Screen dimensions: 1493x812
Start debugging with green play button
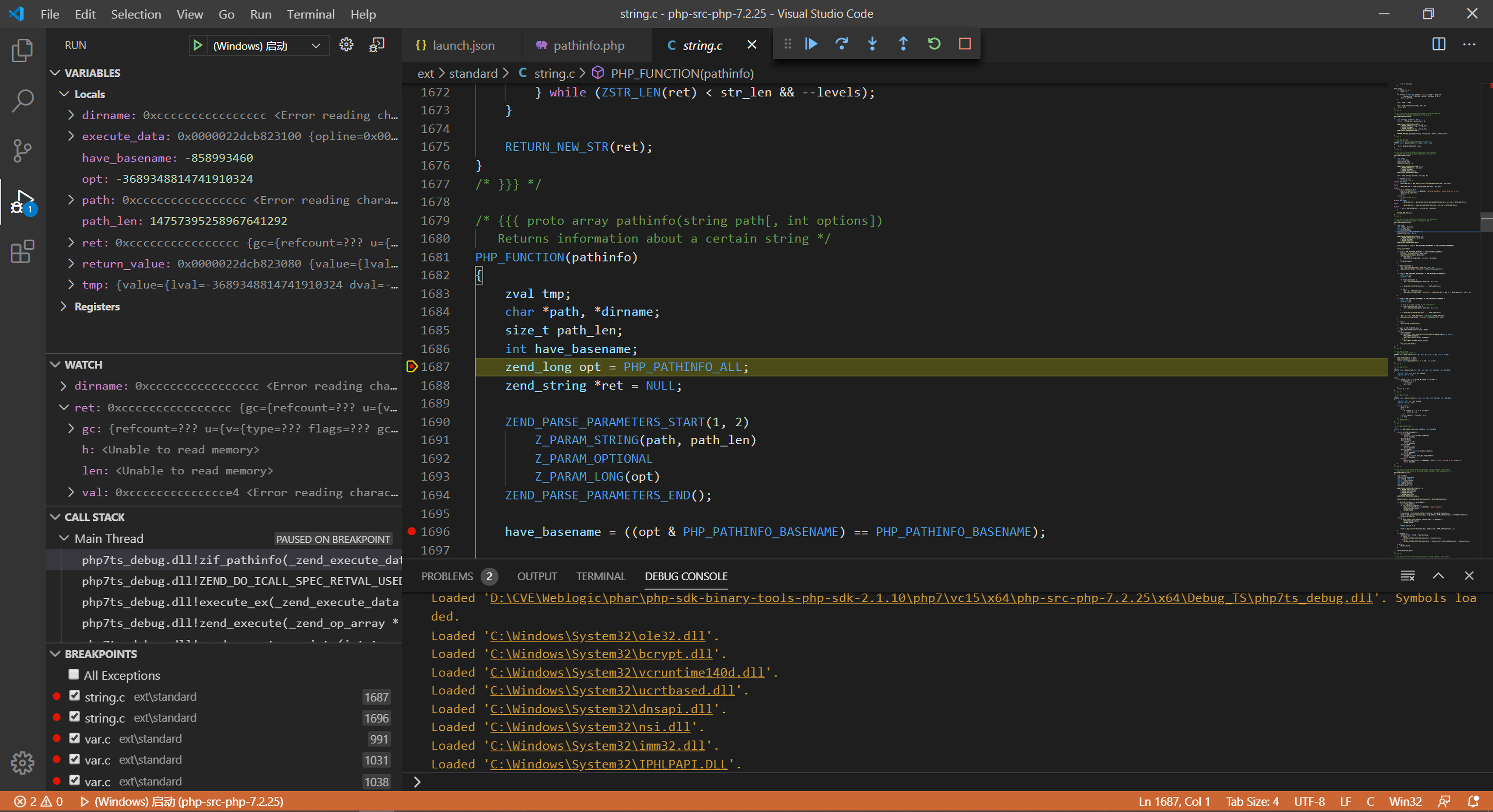point(198,45)
